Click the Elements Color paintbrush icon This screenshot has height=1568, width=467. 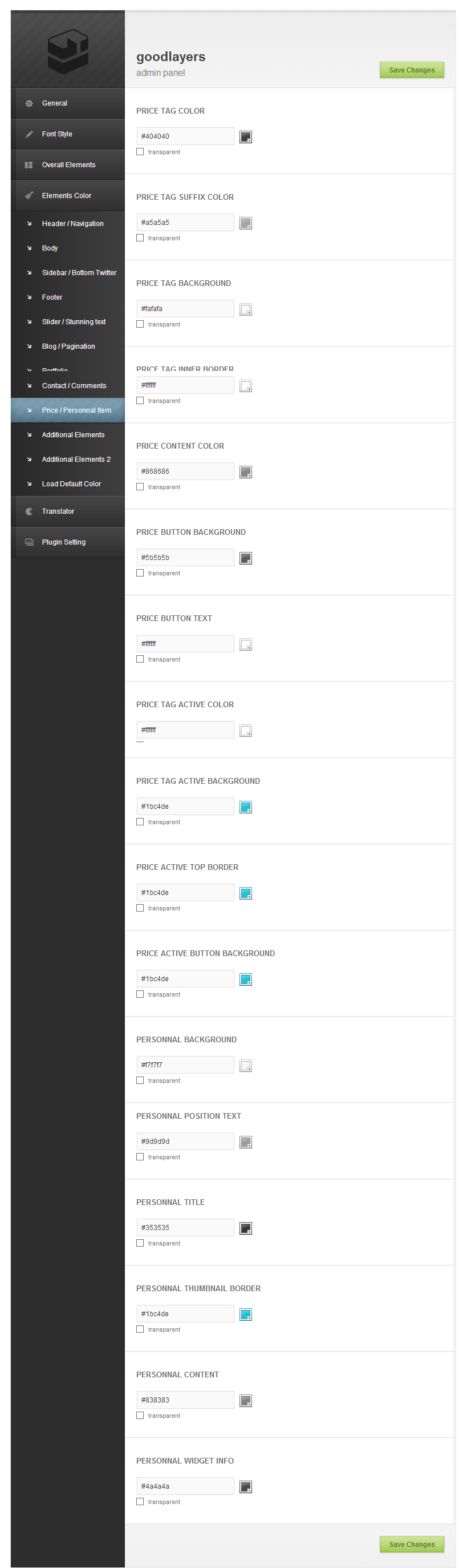[x=29, y=195]
